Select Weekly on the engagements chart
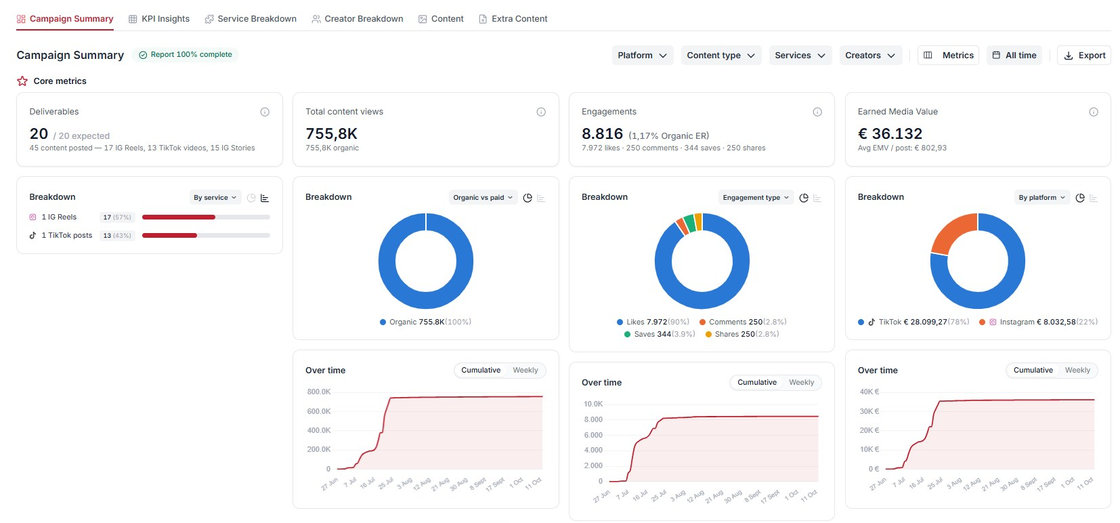Image resolution: width=1120 pixels, height=523 pixels. coord(801,382)
